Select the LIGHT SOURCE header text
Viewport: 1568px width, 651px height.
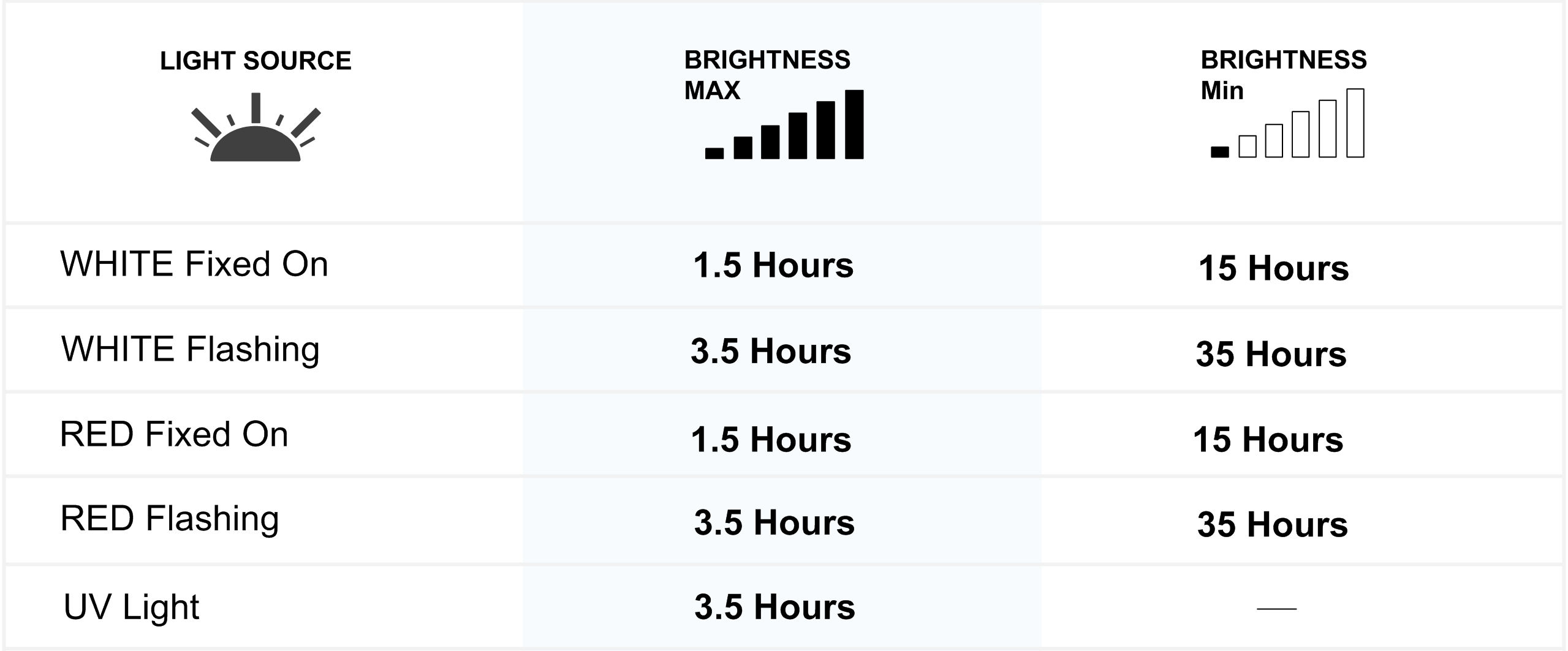[x=256, y=61]
